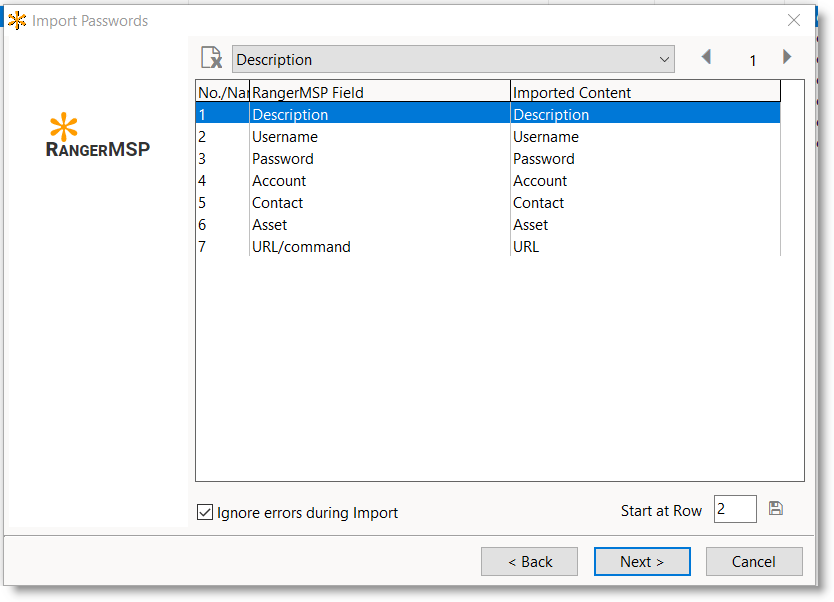Viewport: 834px width, 602px height.
Task: Click the Next button
Action: [642, 562]
